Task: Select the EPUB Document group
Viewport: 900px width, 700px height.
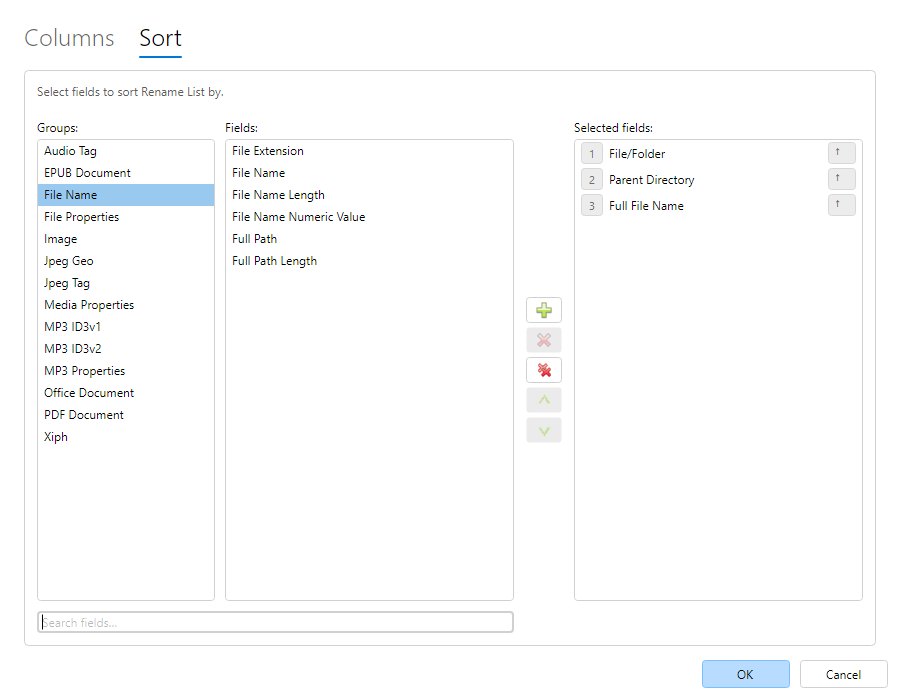Action: 126,173
